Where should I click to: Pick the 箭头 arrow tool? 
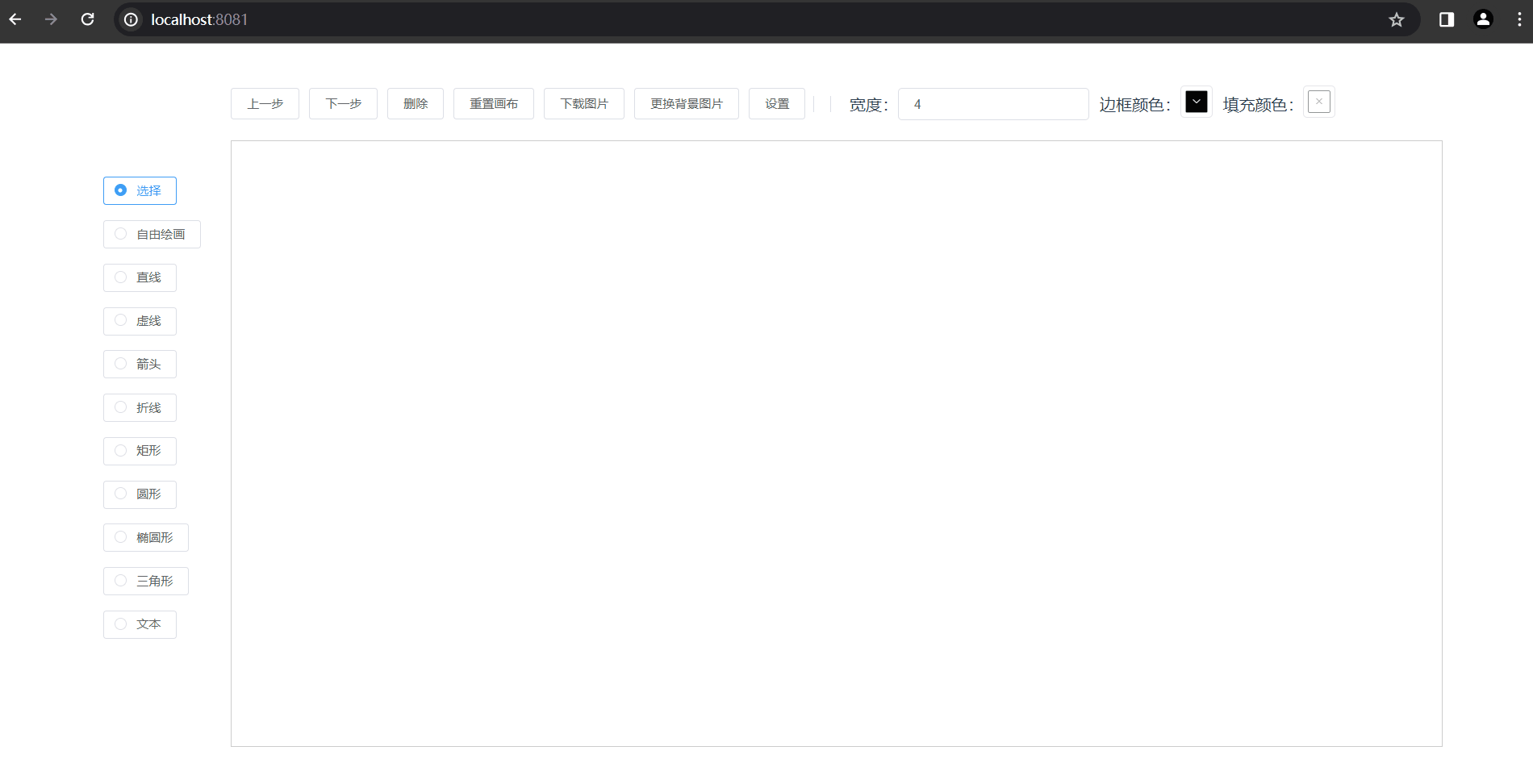tap(140, 365)
